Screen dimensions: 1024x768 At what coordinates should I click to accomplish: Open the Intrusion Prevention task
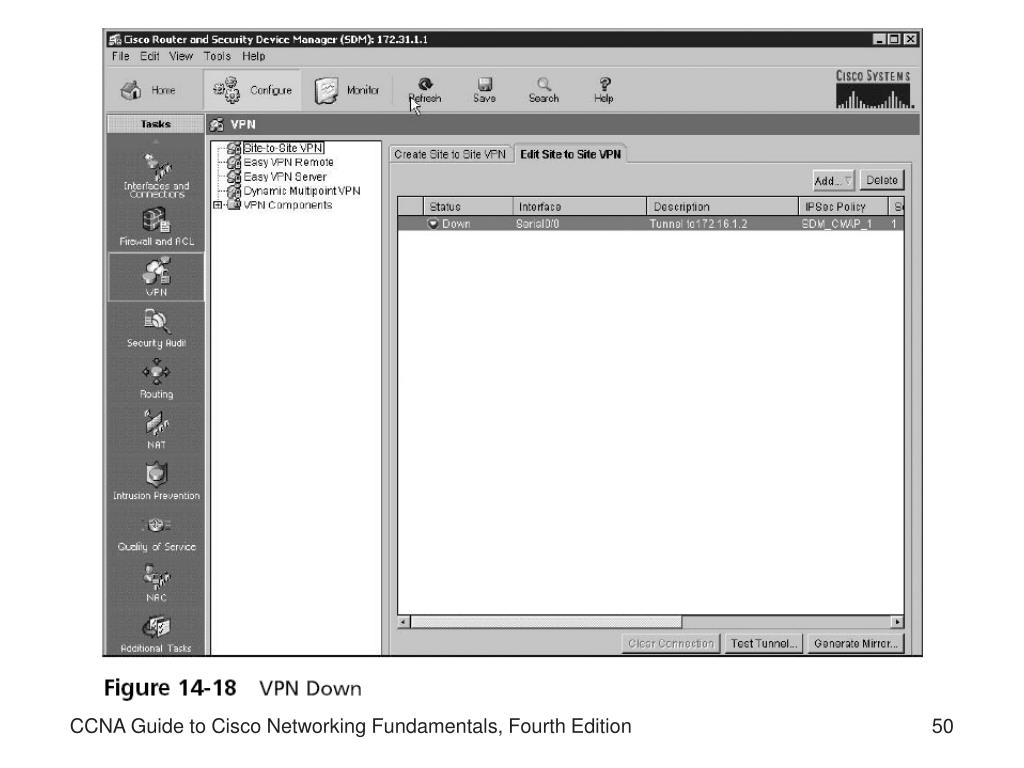[x=157, y=481]
